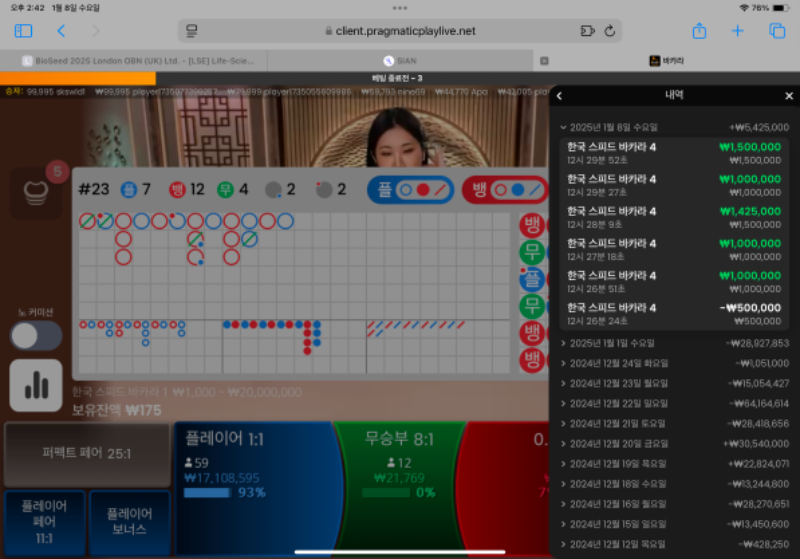The image size is (800, 559).
Task: Bet on Player Pair 11:1
Action: coord(44,522)
